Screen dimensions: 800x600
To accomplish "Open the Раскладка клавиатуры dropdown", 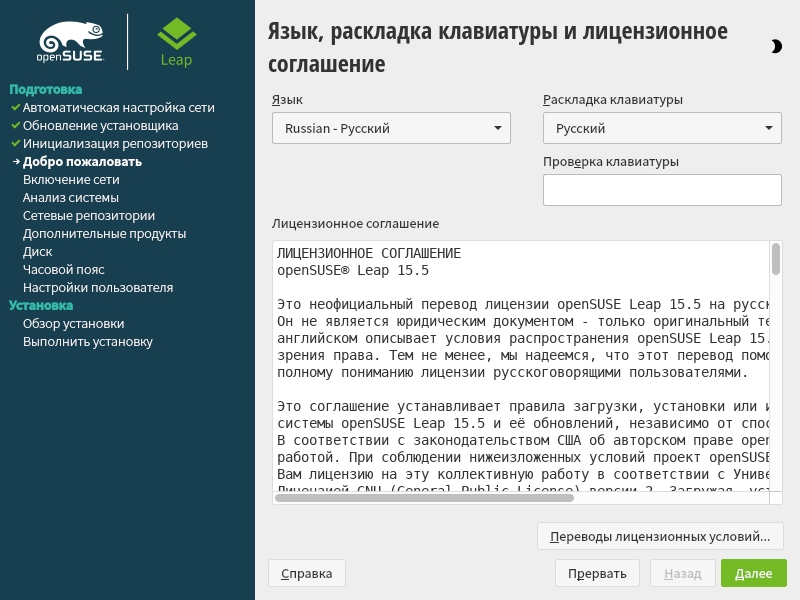I will click(662, 128).
